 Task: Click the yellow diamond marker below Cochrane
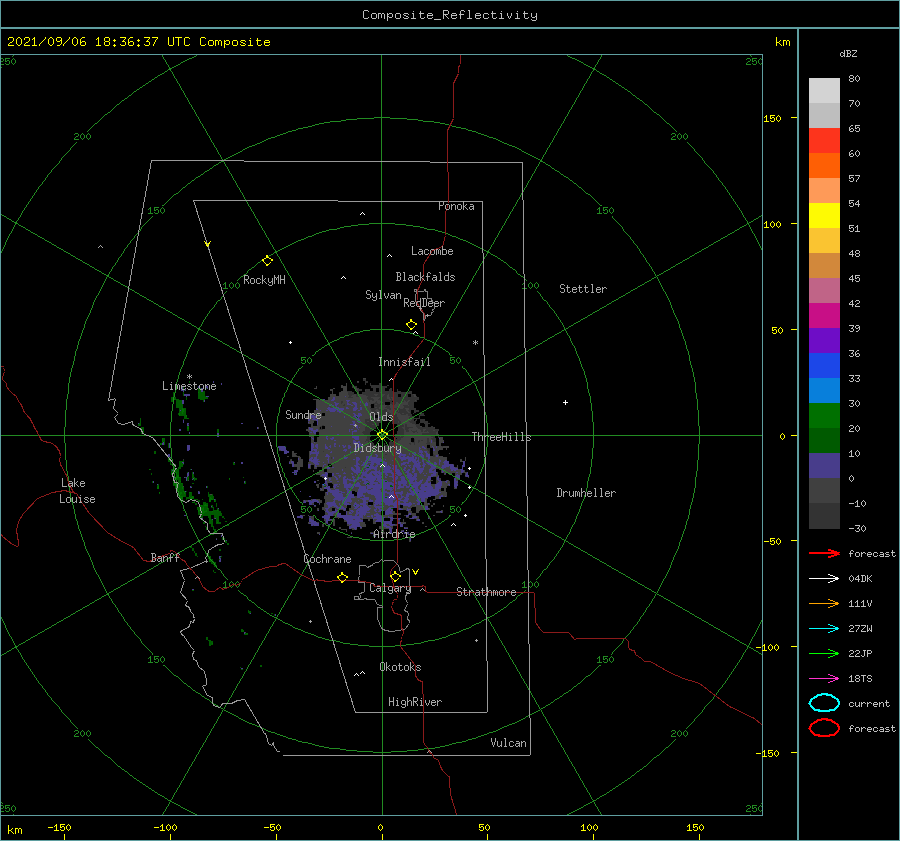pyautogui.click(x=343, y=578)
